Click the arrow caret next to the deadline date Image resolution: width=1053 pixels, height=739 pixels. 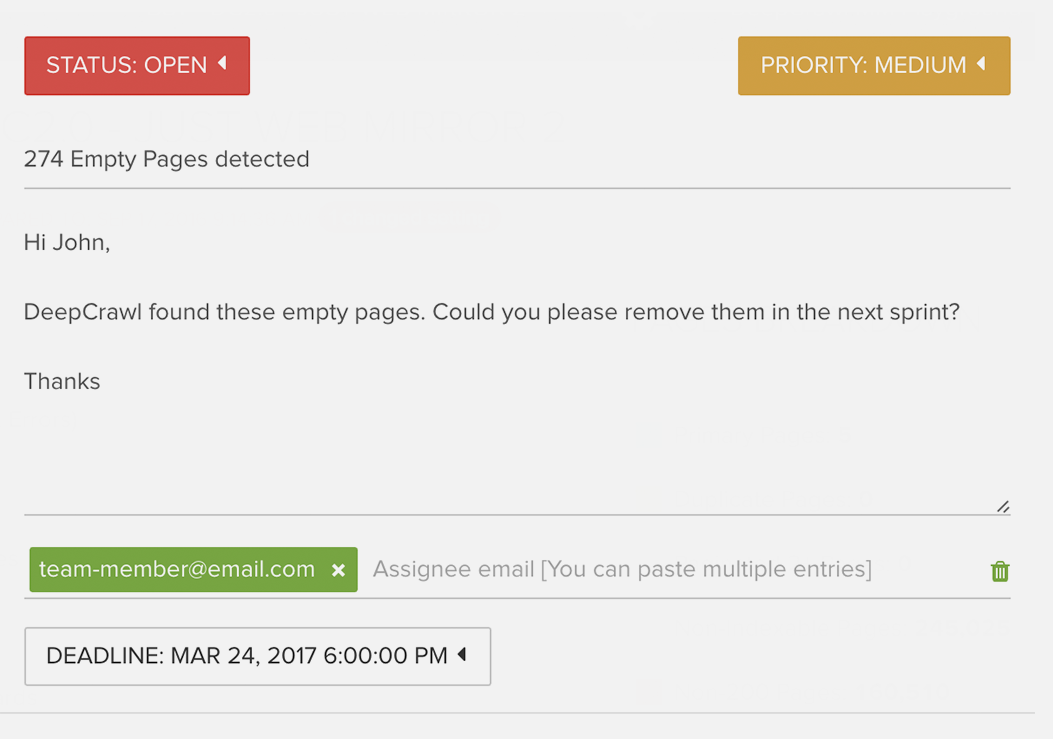[x=461, y=654]
